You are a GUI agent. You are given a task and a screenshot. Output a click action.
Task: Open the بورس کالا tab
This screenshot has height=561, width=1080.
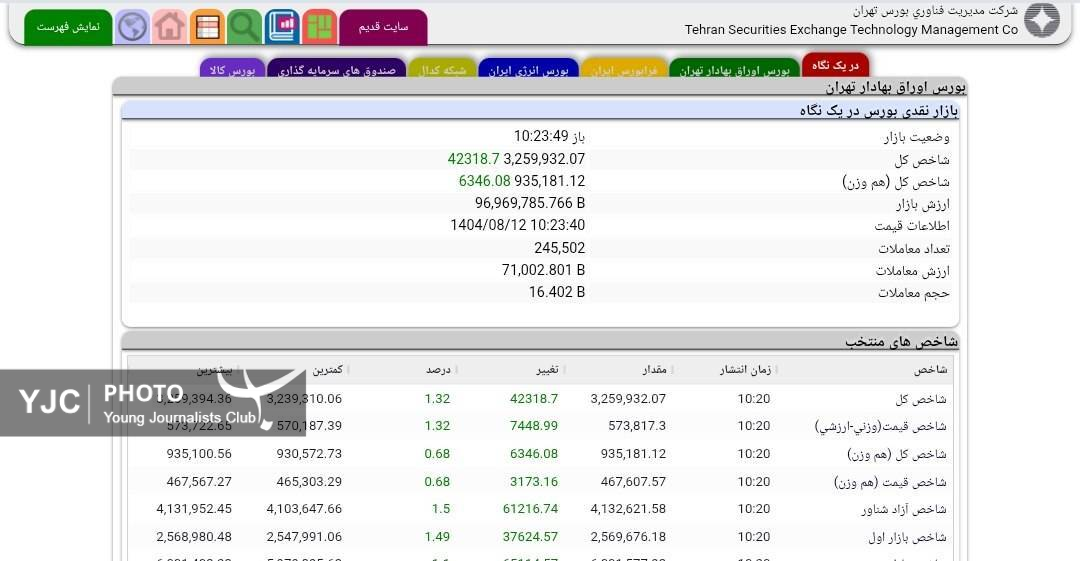[x=232, y=70]
